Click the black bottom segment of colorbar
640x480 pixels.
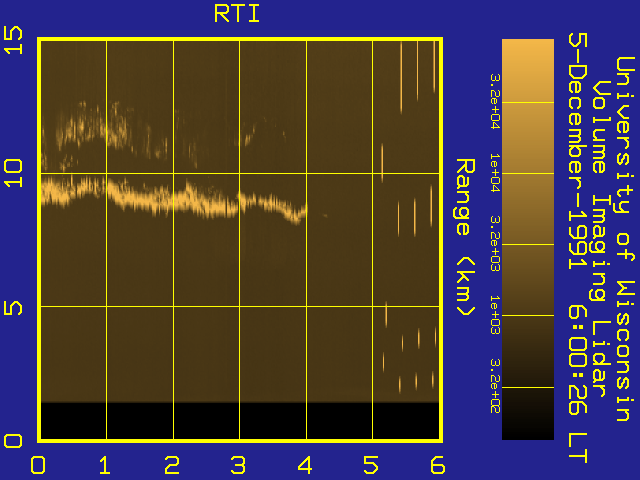point(528,413)
